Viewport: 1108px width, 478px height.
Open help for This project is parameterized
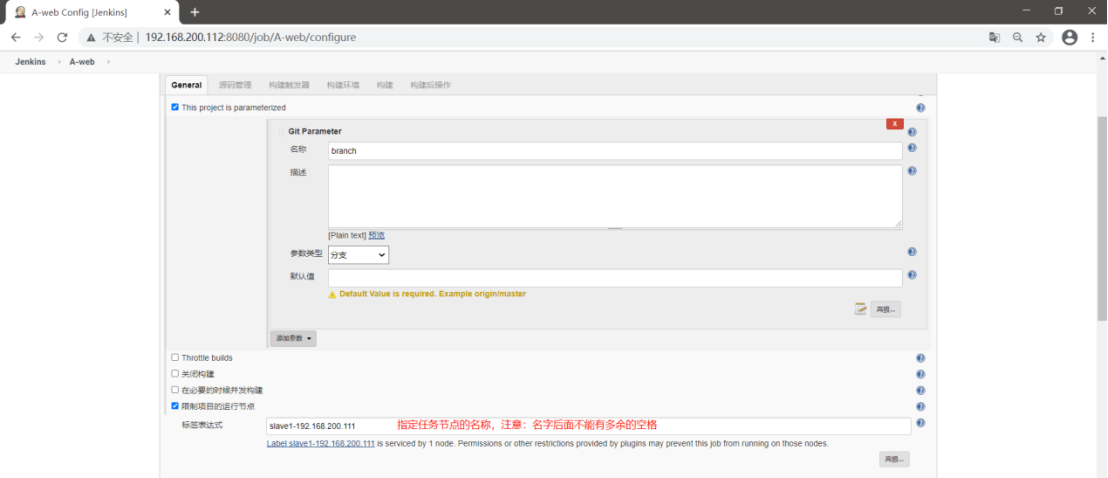(x=921, y=108)
